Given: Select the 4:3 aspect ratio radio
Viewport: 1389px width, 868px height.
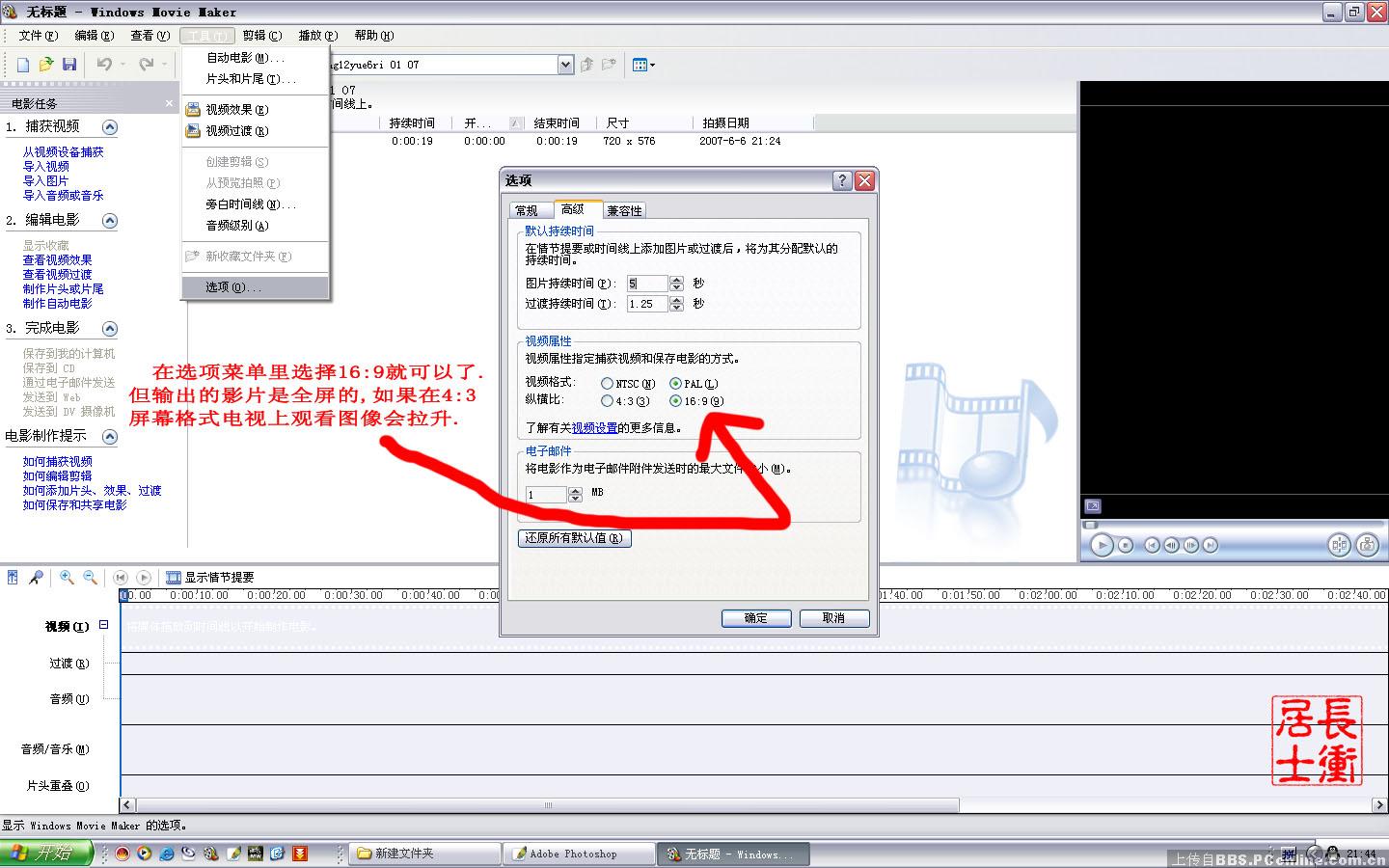Looking at the screenshot, I should [x=607, y=401].
